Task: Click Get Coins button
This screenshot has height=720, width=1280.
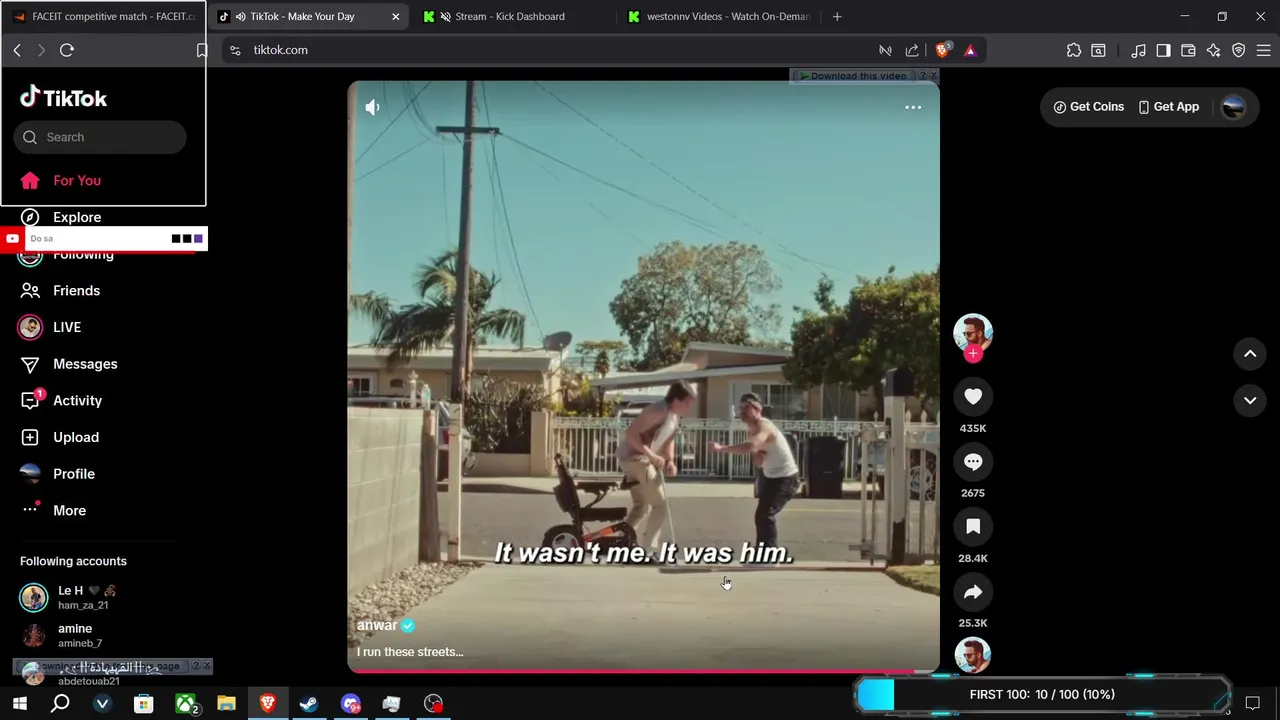Action: coord(1088,107)
